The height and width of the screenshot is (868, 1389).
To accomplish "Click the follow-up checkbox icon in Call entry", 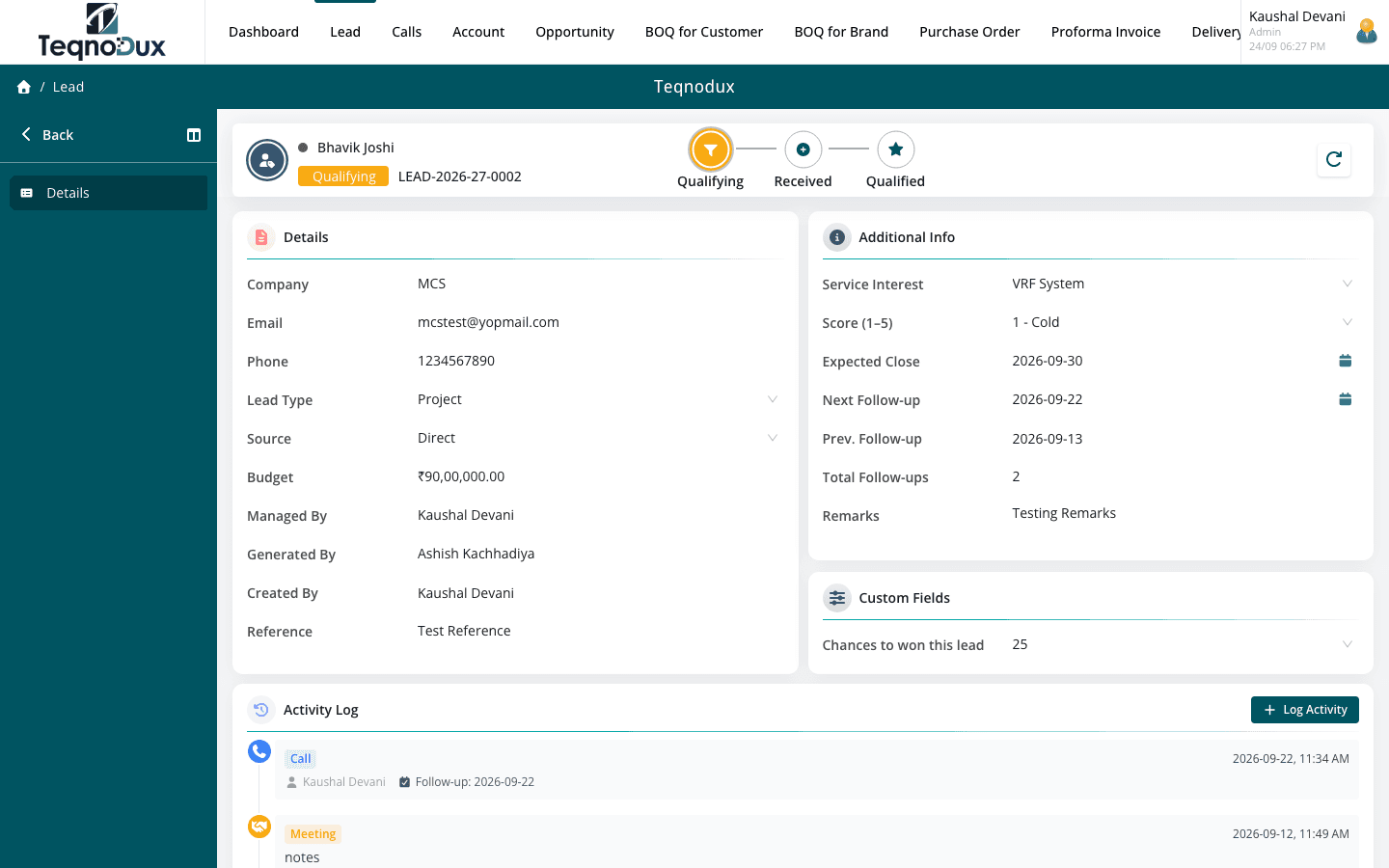I will coord(405,782).
